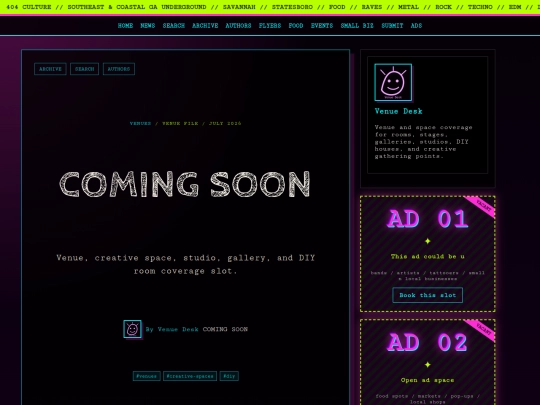The image size is (540, 405).
Task: Click the Venue Desk sidebar description text
Action: (424, 142)
